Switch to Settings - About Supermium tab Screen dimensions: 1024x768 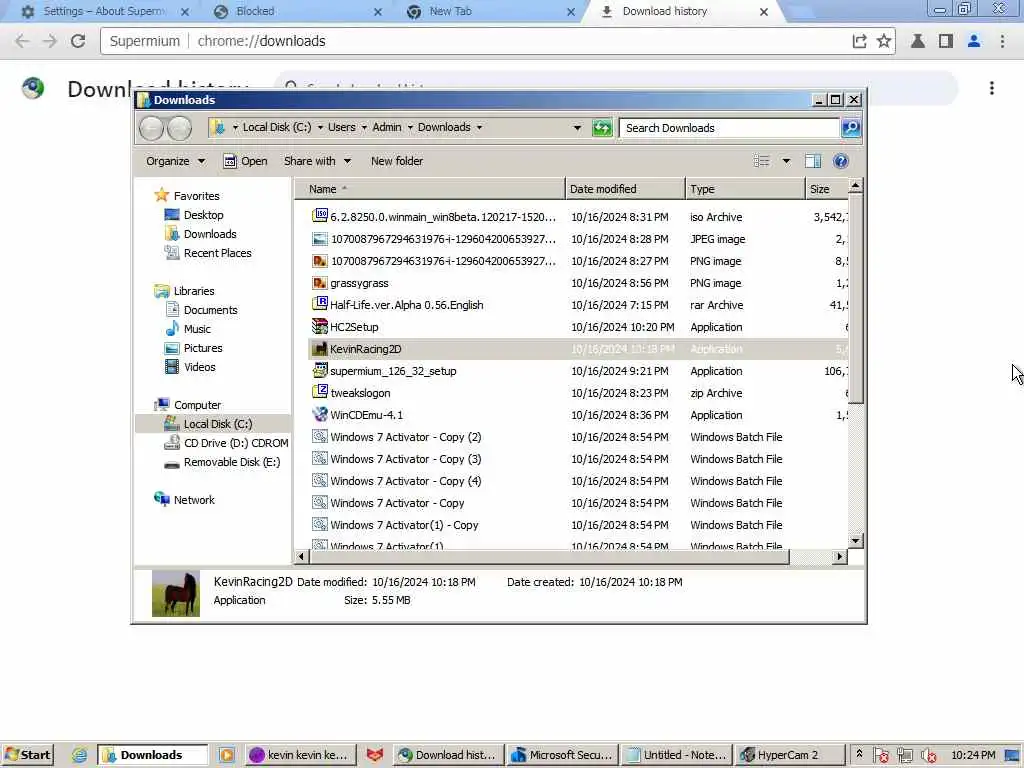(x=104, y=12)
